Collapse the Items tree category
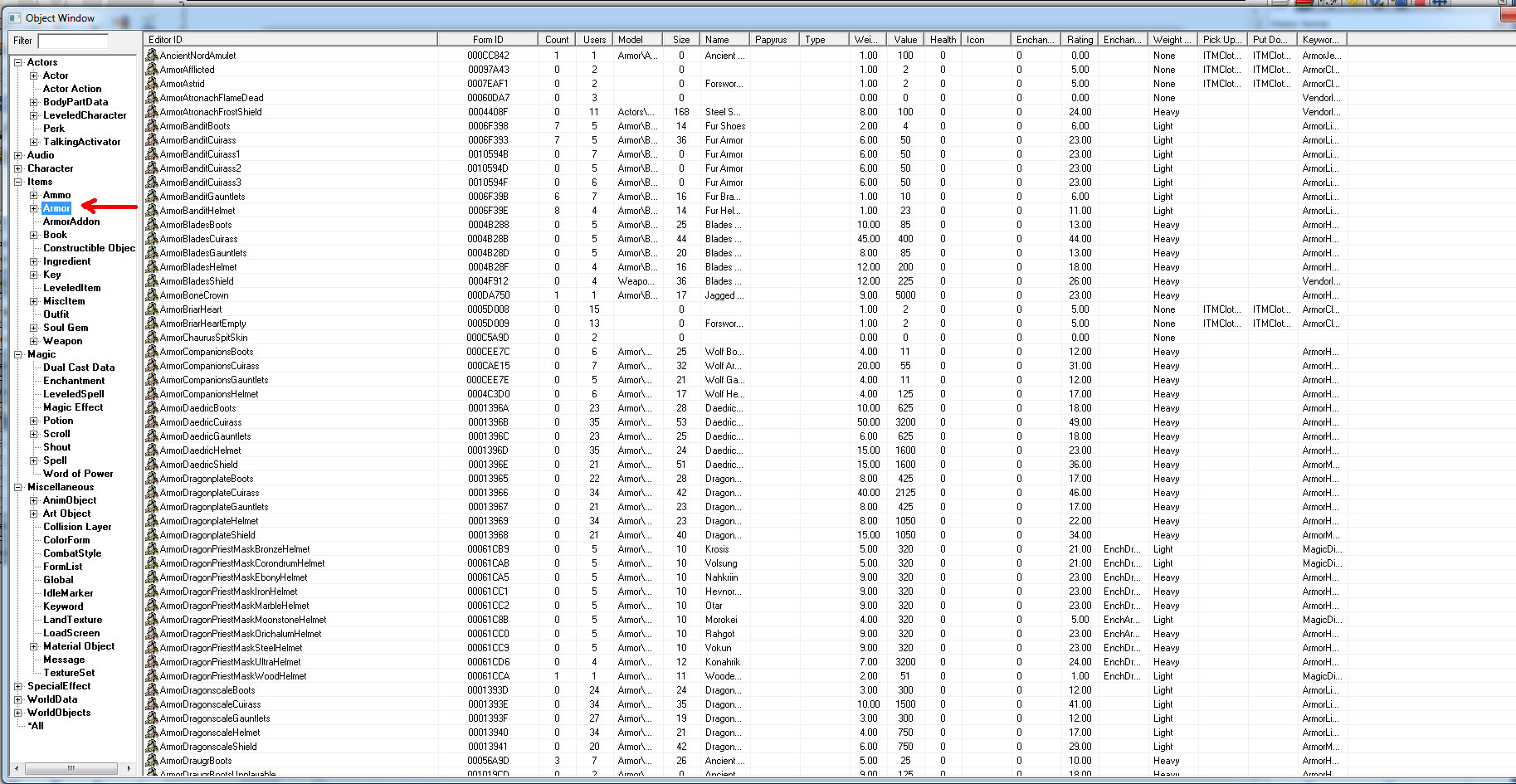 click(18, 182)
